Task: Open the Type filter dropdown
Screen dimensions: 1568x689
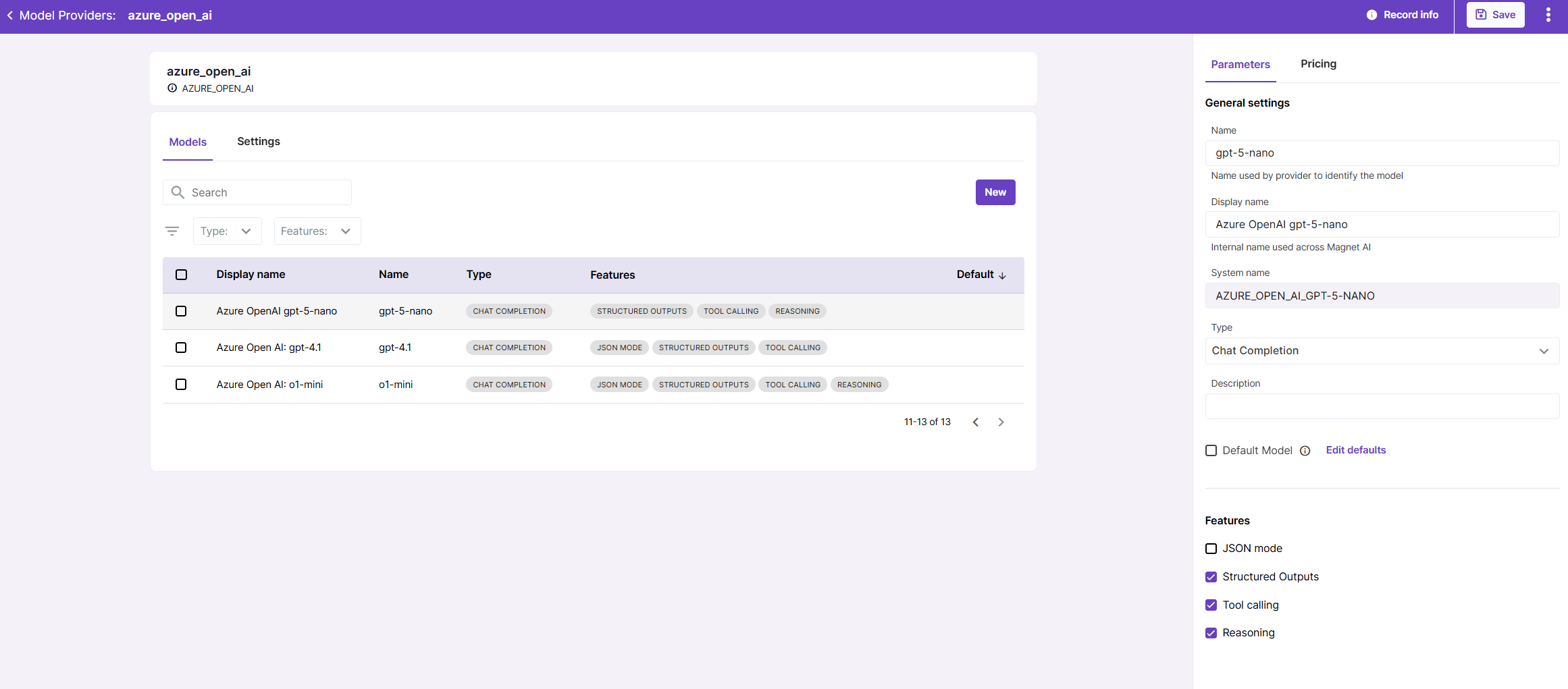Action: [227, 231]
